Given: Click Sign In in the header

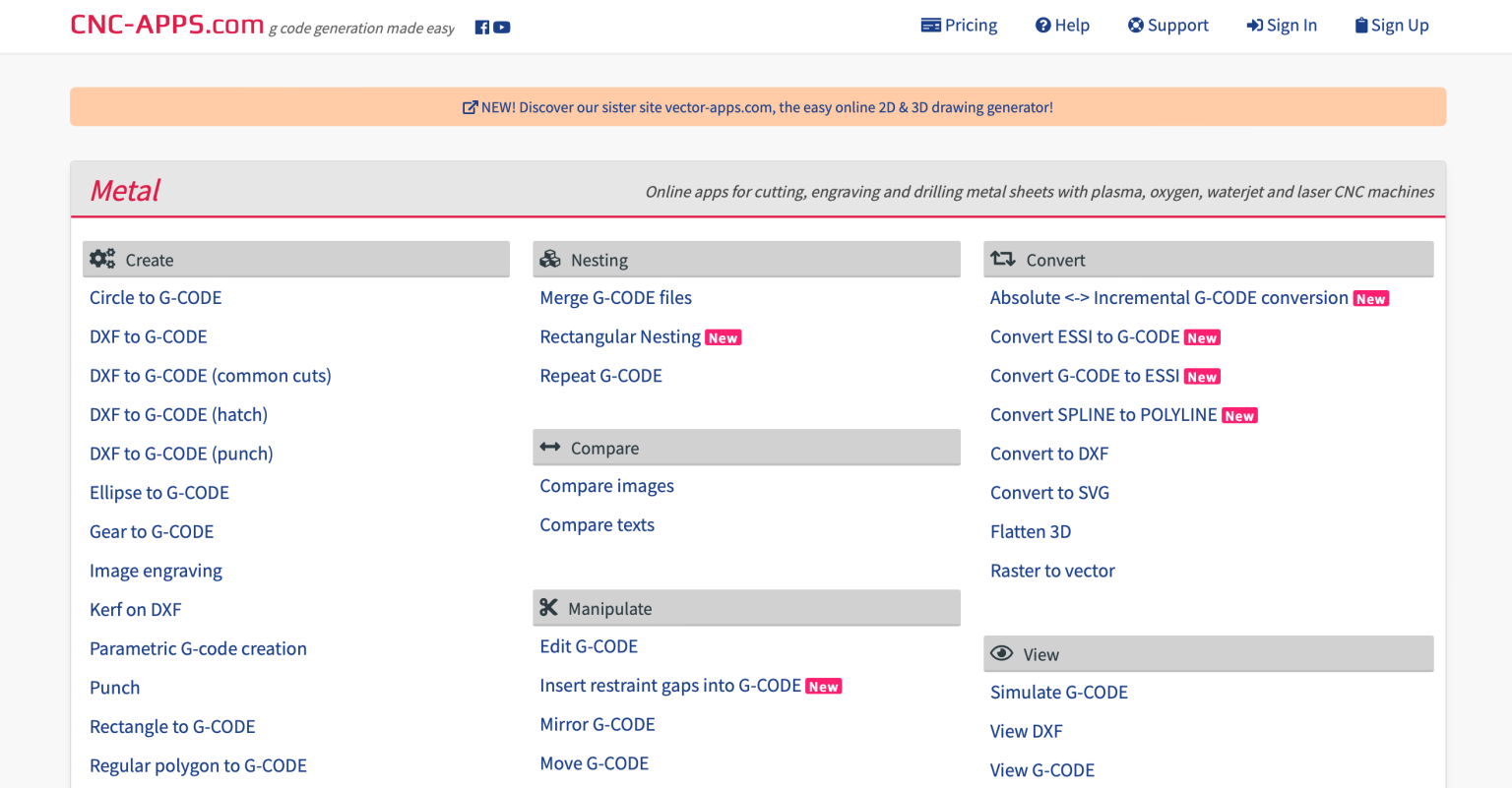Looking at the screenshot, I should [1282, 26].
